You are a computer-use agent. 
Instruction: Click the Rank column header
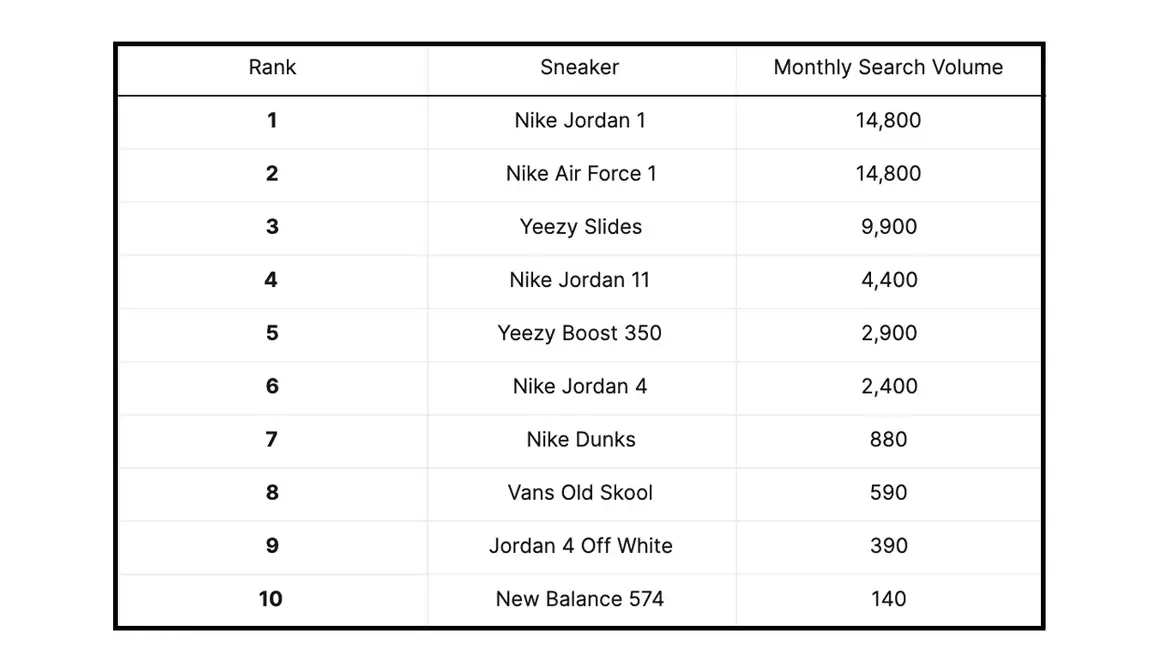point(272,68)
